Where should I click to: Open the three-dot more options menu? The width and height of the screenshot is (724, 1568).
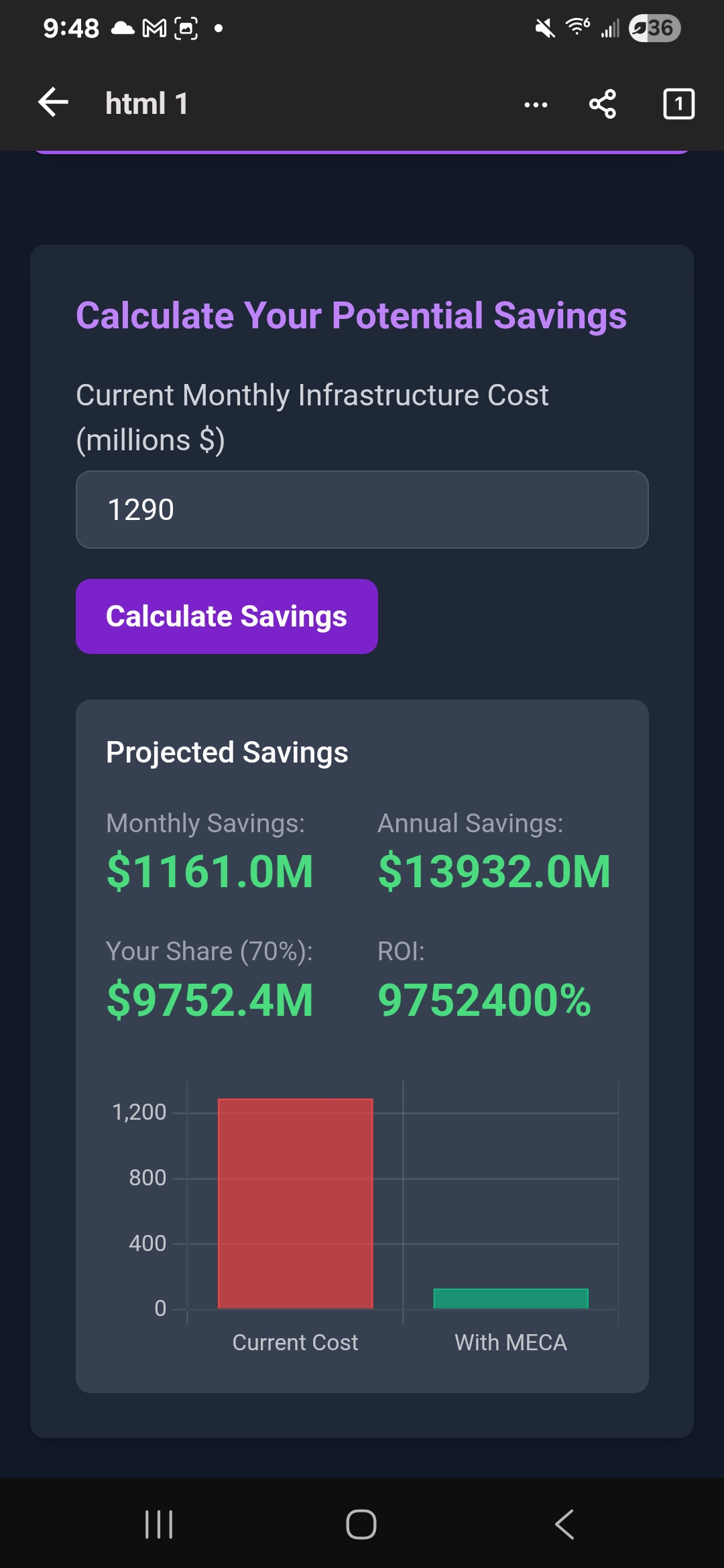(x=536, y=105)
